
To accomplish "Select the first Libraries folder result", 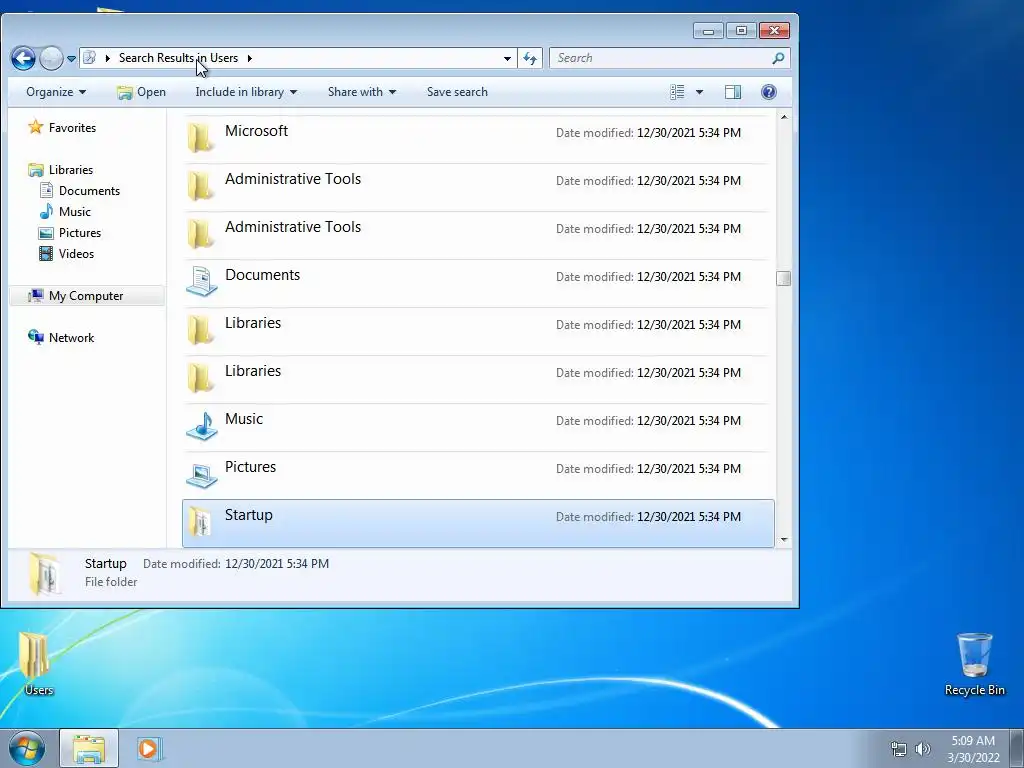I will coord(478,330).
